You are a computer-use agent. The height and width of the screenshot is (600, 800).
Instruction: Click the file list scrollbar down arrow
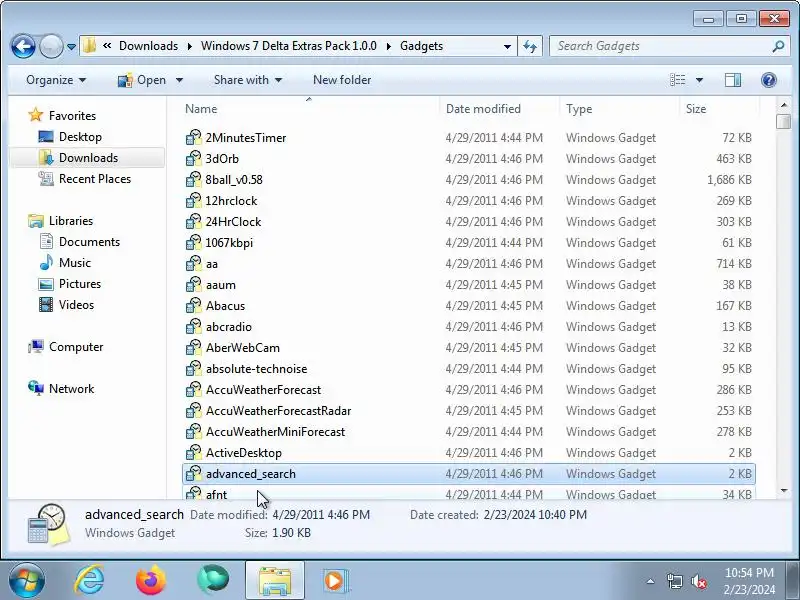(x=784, y=491)
